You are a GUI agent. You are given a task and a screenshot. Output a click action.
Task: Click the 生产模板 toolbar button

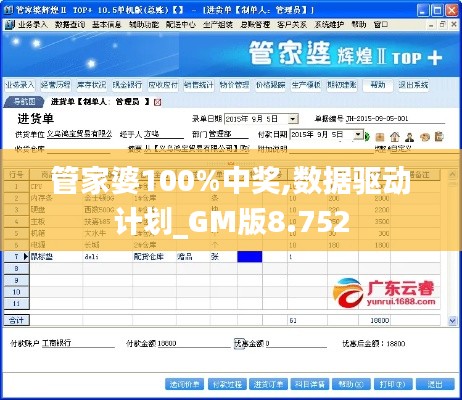306,85
